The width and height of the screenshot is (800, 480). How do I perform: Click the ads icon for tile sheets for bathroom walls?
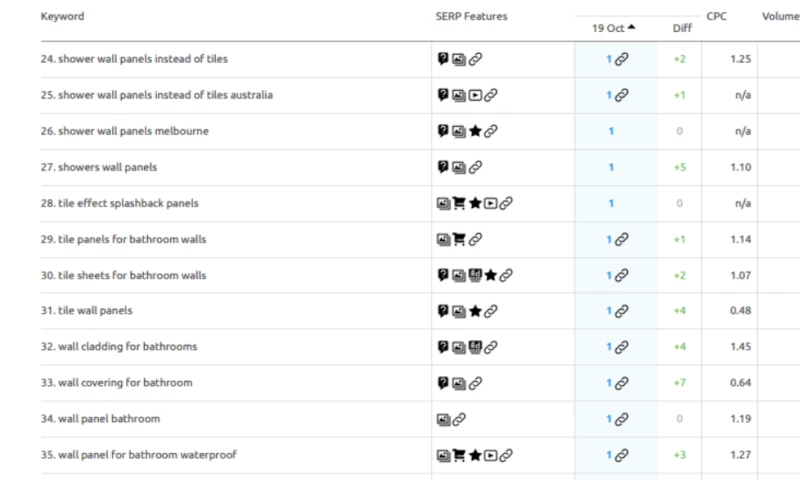[474, 275]
